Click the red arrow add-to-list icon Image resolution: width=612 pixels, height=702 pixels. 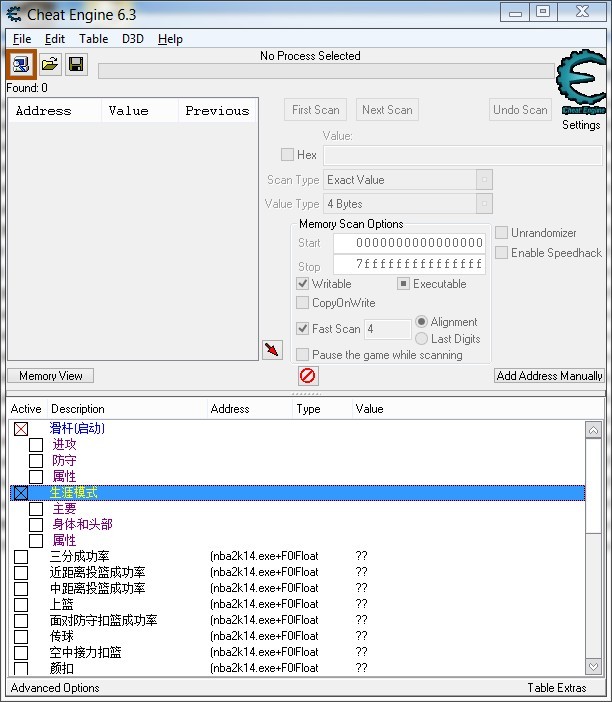point(272,350)
